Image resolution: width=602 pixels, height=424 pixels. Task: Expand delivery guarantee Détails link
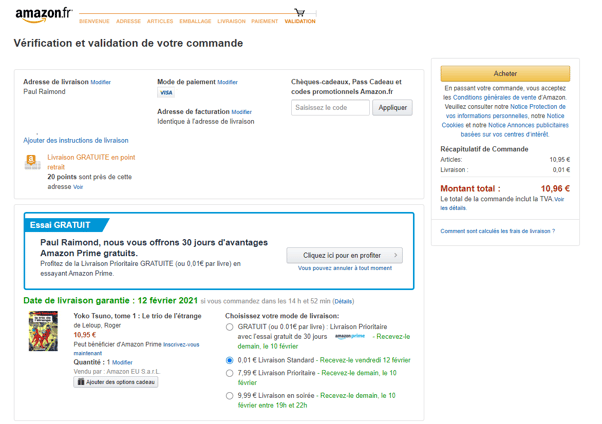343,301
